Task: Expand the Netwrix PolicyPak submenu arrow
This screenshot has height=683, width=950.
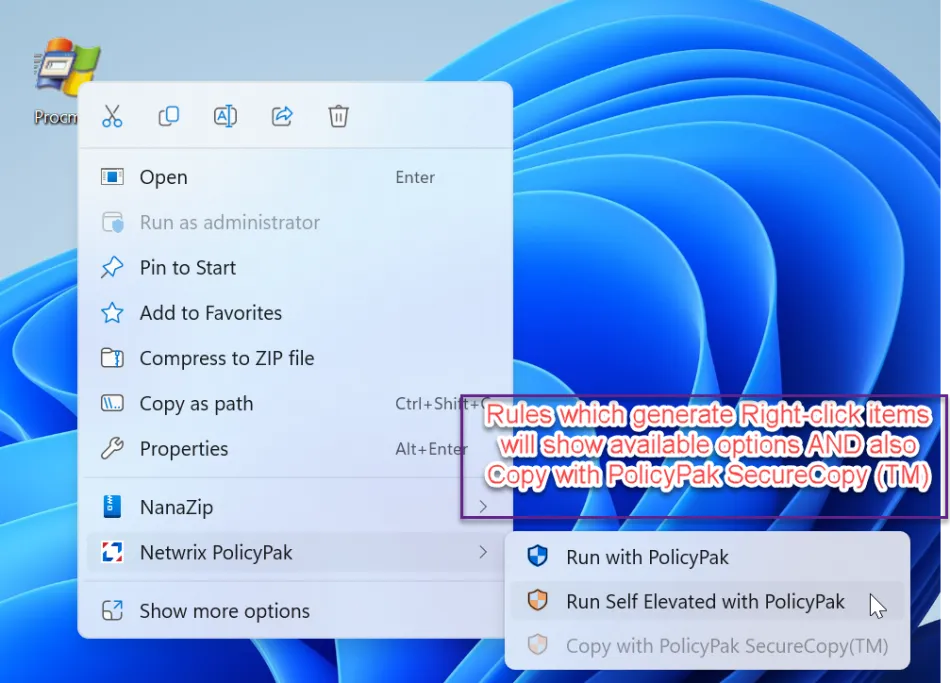Action: tap(483, 552)
